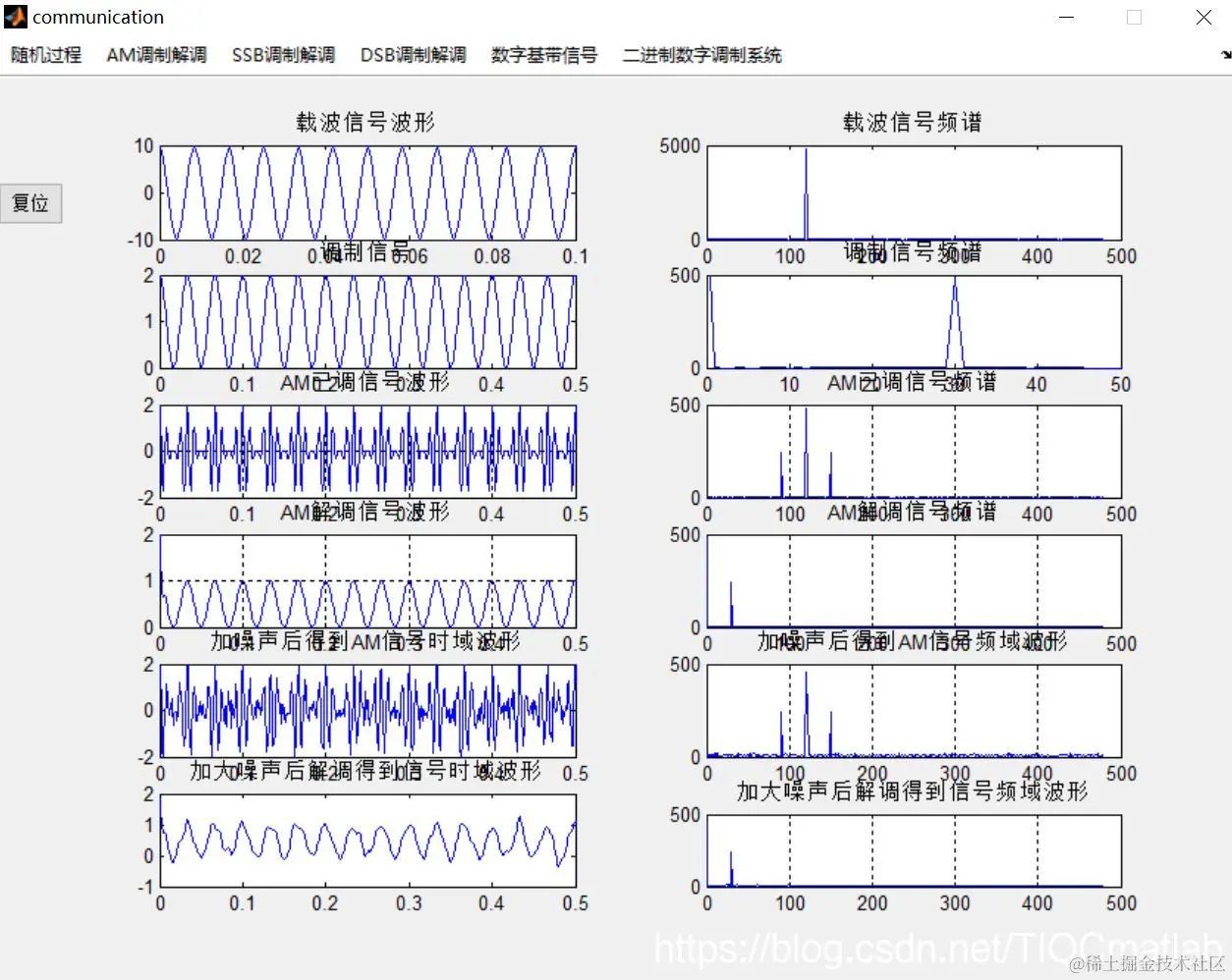The width and height of the screenshot is (1232, 980).
Task: Click the AM解调信号波形 plot
Action: 367,581
